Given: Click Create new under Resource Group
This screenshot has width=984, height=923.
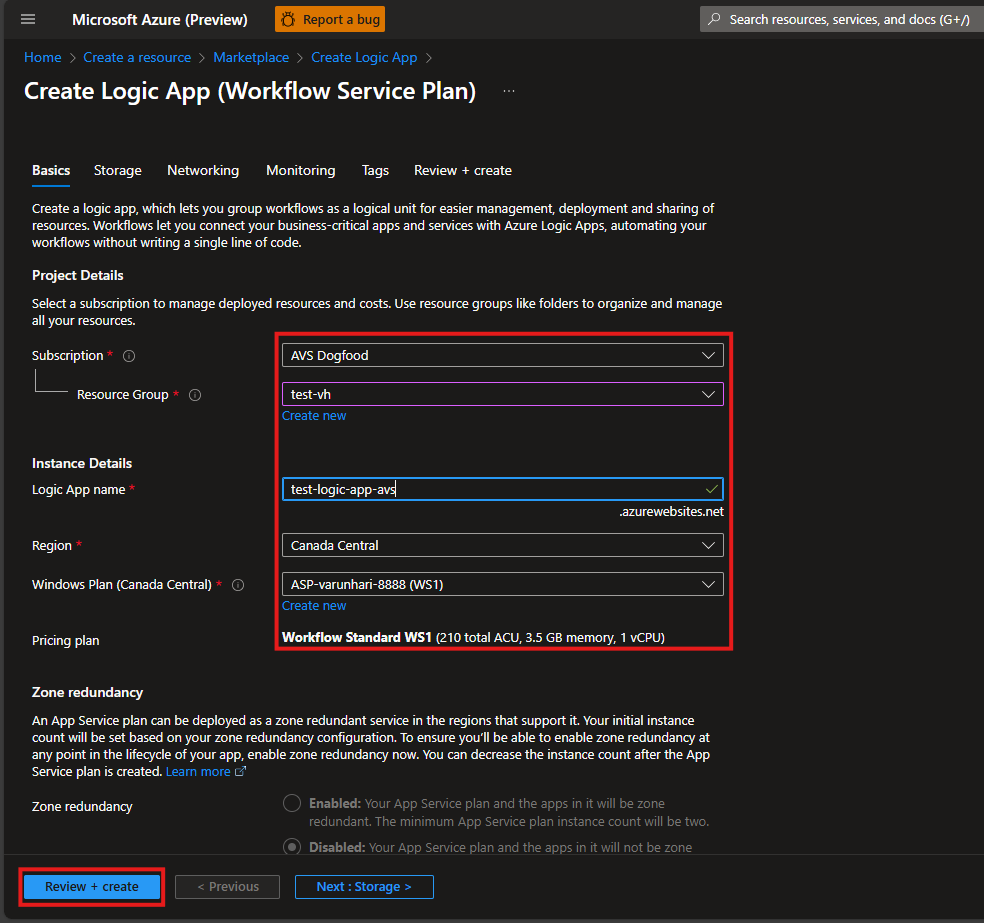Looking at the screenshot, I should tap(314, 416).
